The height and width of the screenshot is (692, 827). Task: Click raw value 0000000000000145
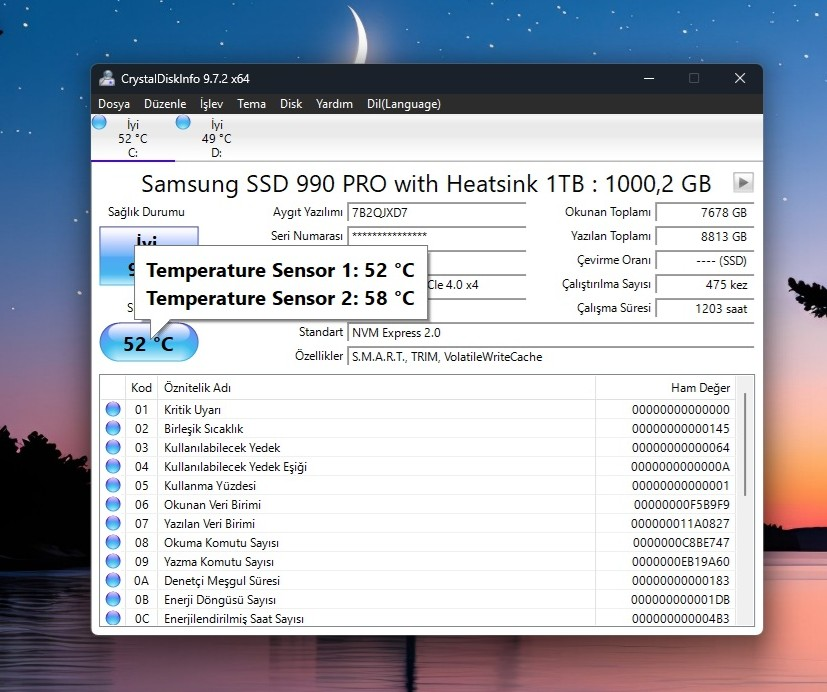pos(680,429)
